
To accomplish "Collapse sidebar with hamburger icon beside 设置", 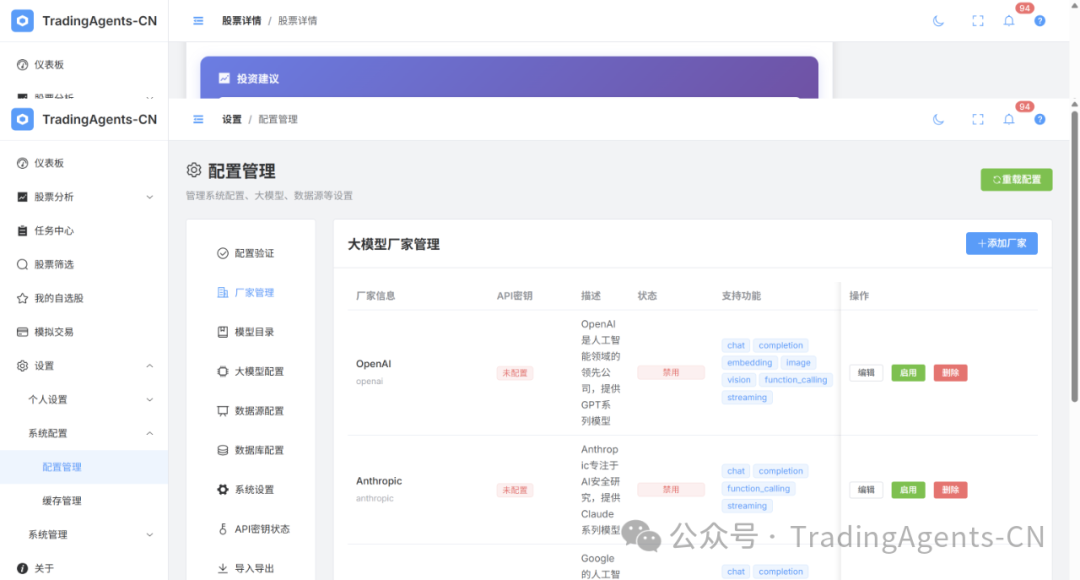I will coord(198,119).
